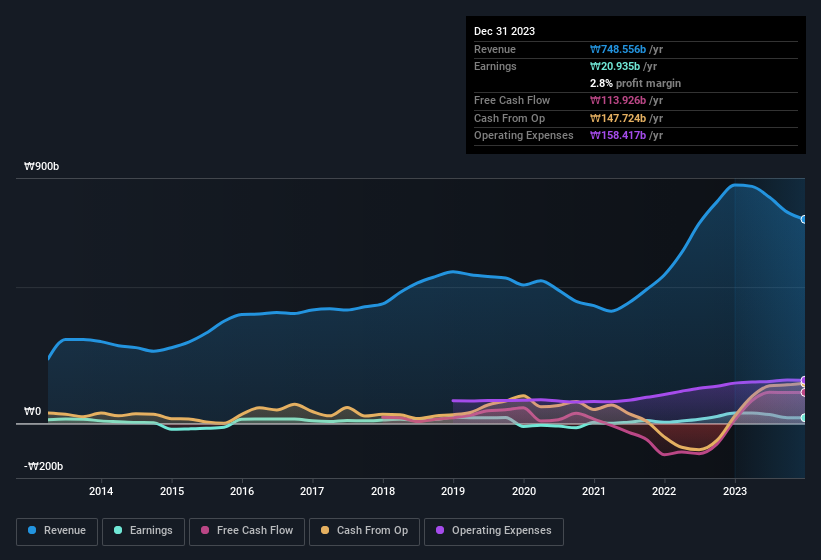Click the Cash From Op tooltip label
The width and height of the screenshot is (821, 560).
[x=509, y=118]
